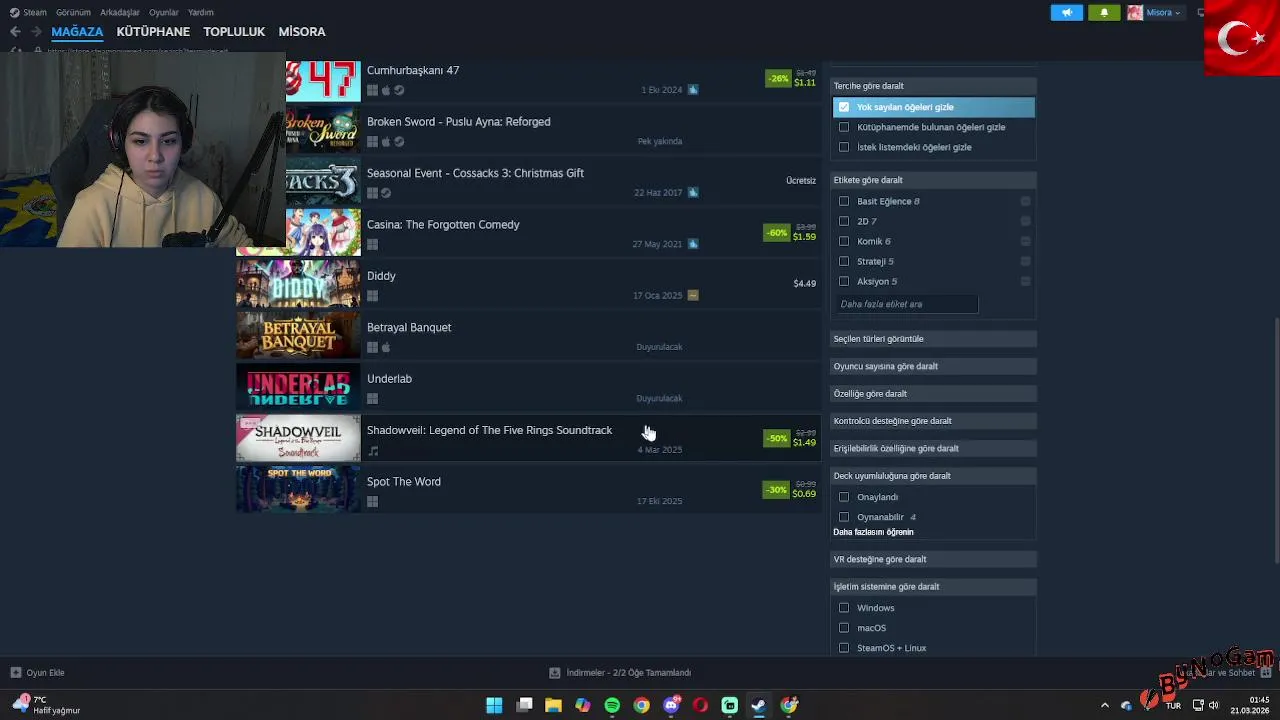Click the weather widget on the taskbar

pos(45,705)
